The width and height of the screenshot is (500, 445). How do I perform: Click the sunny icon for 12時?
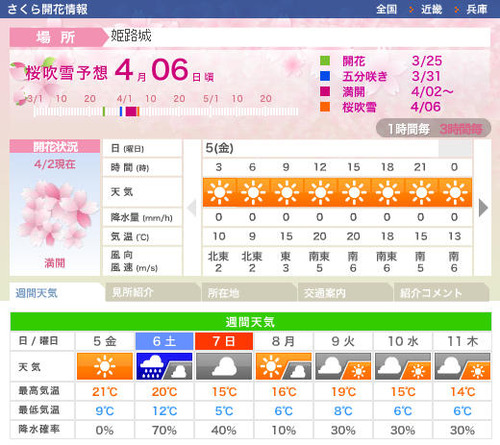tap(320, 192)
